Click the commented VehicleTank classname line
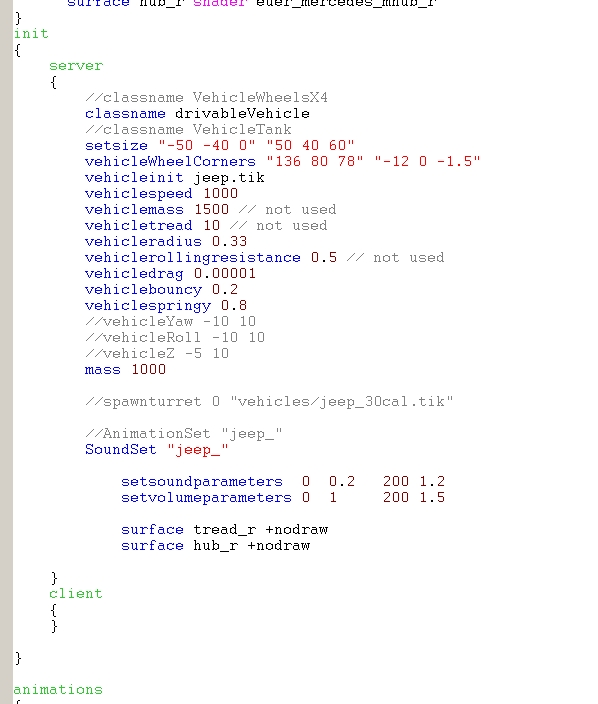The height and width of the screenshot is (704, 598). tap(189, 130)
